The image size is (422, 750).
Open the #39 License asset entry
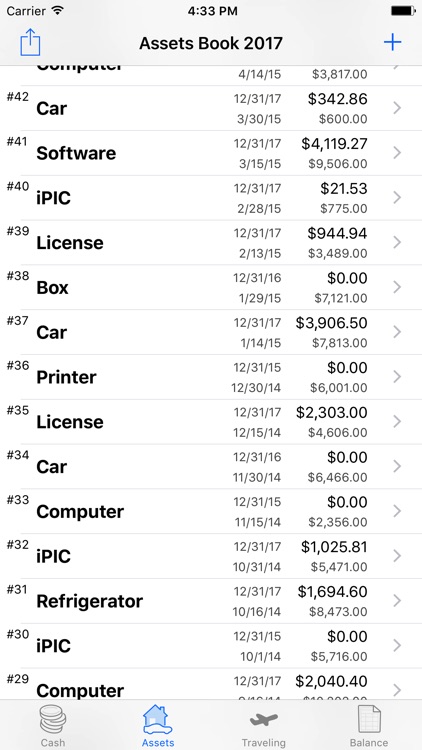click(x=211, y=243)
